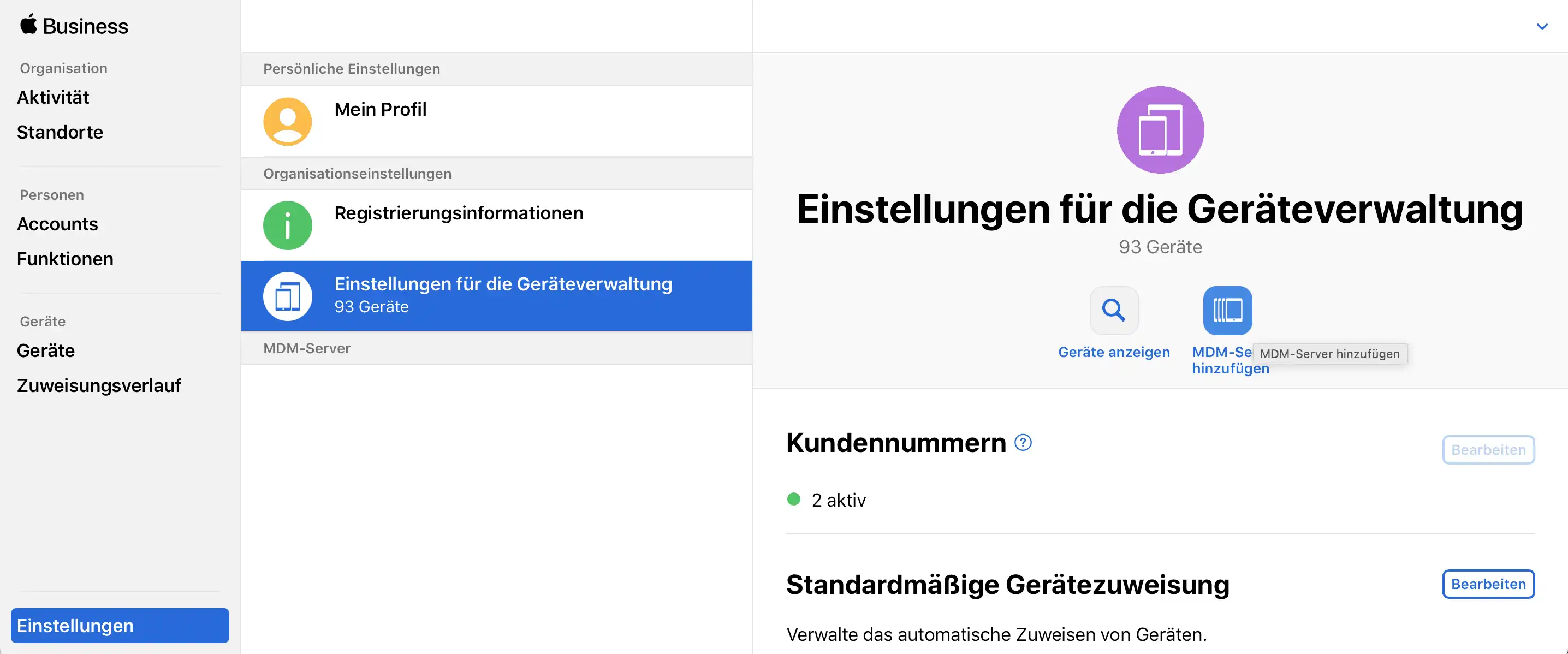Click the MDM-Server hinzufügen icon

[x=1227, y=310]
